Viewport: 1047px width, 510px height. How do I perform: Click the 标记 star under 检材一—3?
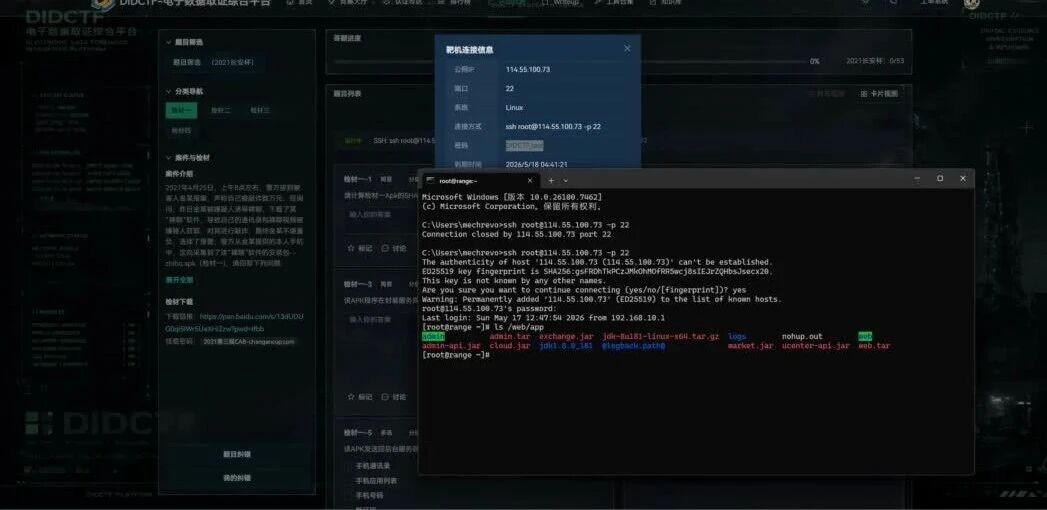359,397
